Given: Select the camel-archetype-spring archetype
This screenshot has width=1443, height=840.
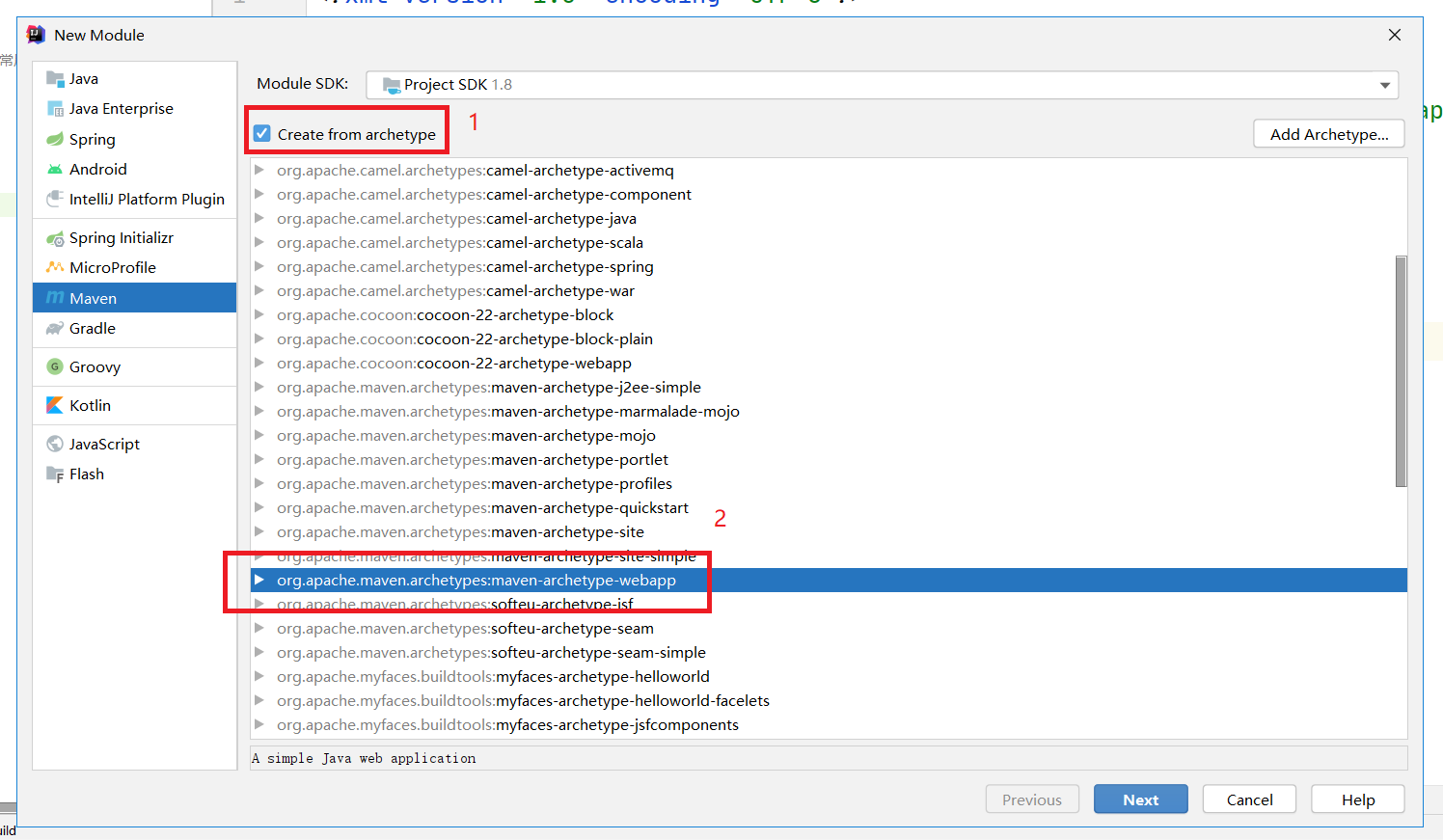Looking at the screenshot, I should [829, 266].
